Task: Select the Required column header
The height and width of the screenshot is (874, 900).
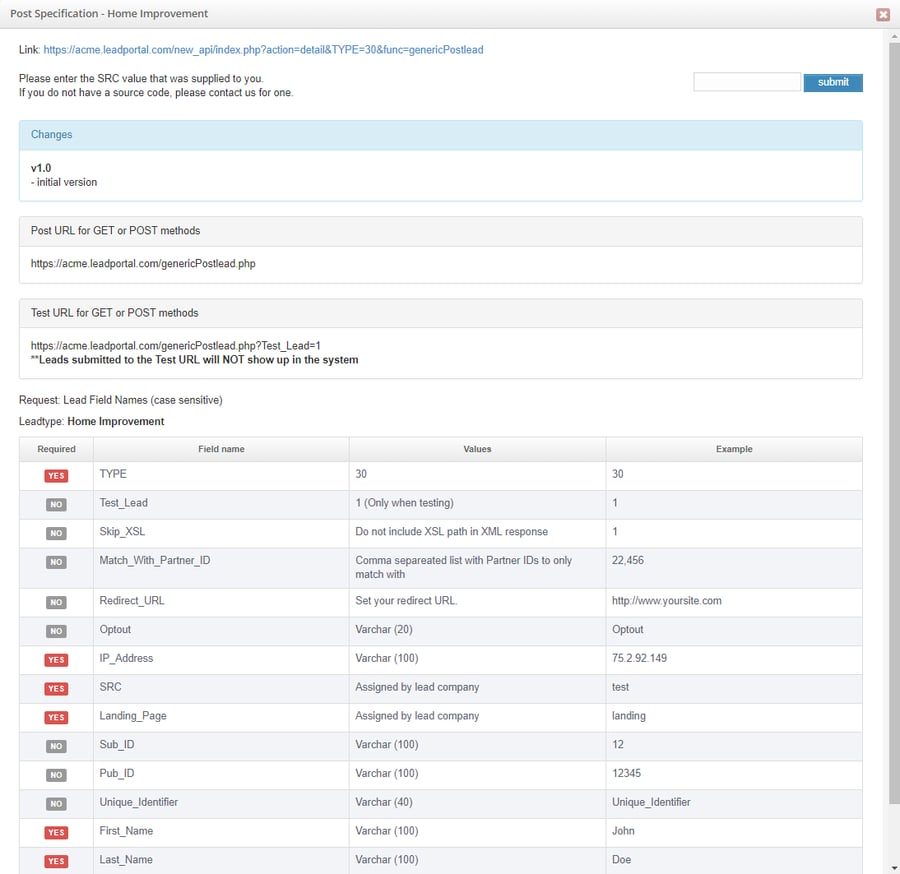Action: [57, 448]
